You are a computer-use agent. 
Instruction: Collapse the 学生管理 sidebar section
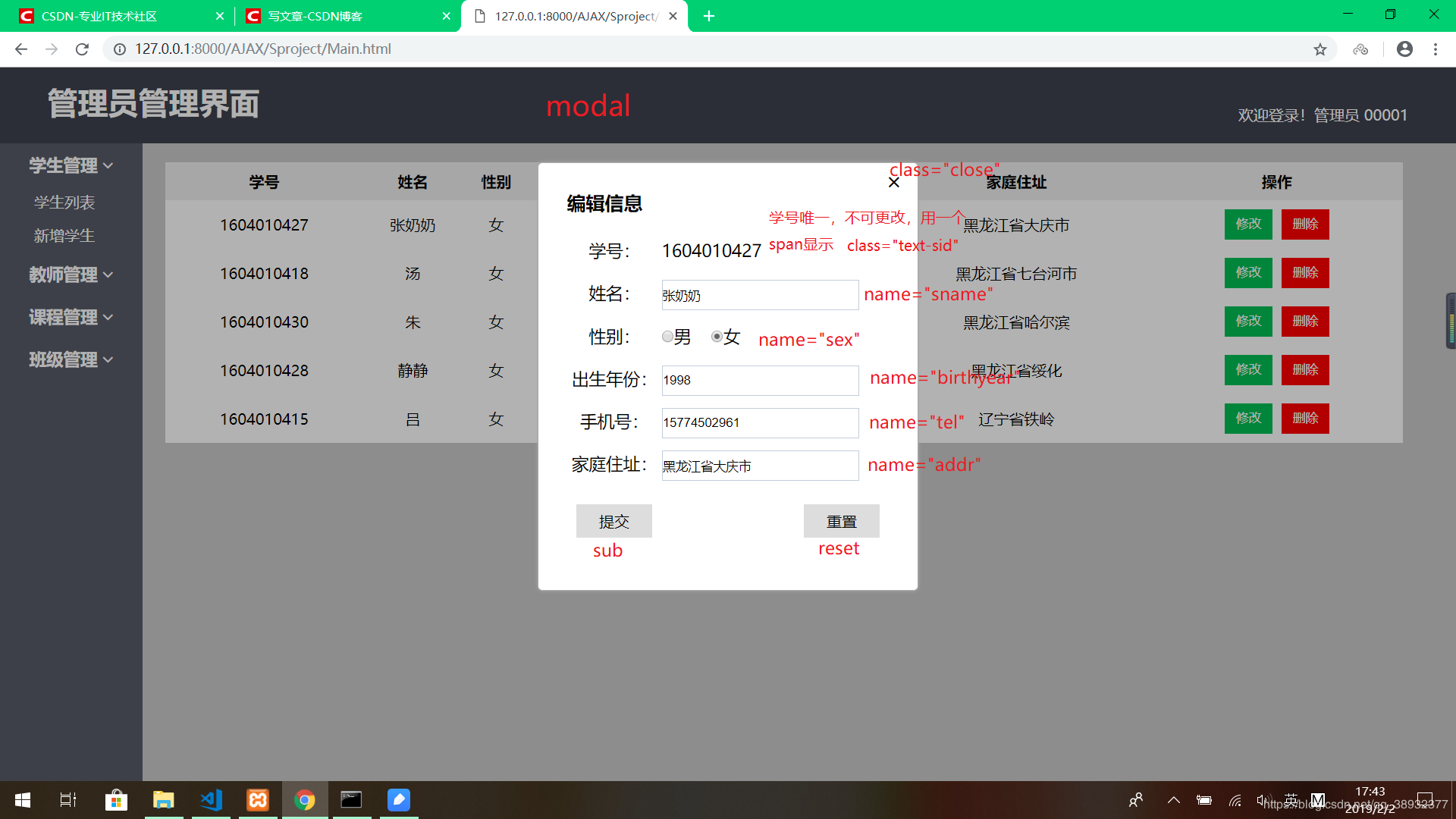click(x=64, y=165)
